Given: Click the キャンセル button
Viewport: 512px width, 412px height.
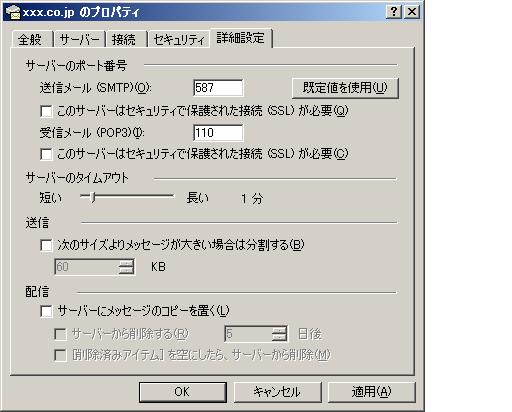Looking at the screenshot, I should (x=277, y=392).
